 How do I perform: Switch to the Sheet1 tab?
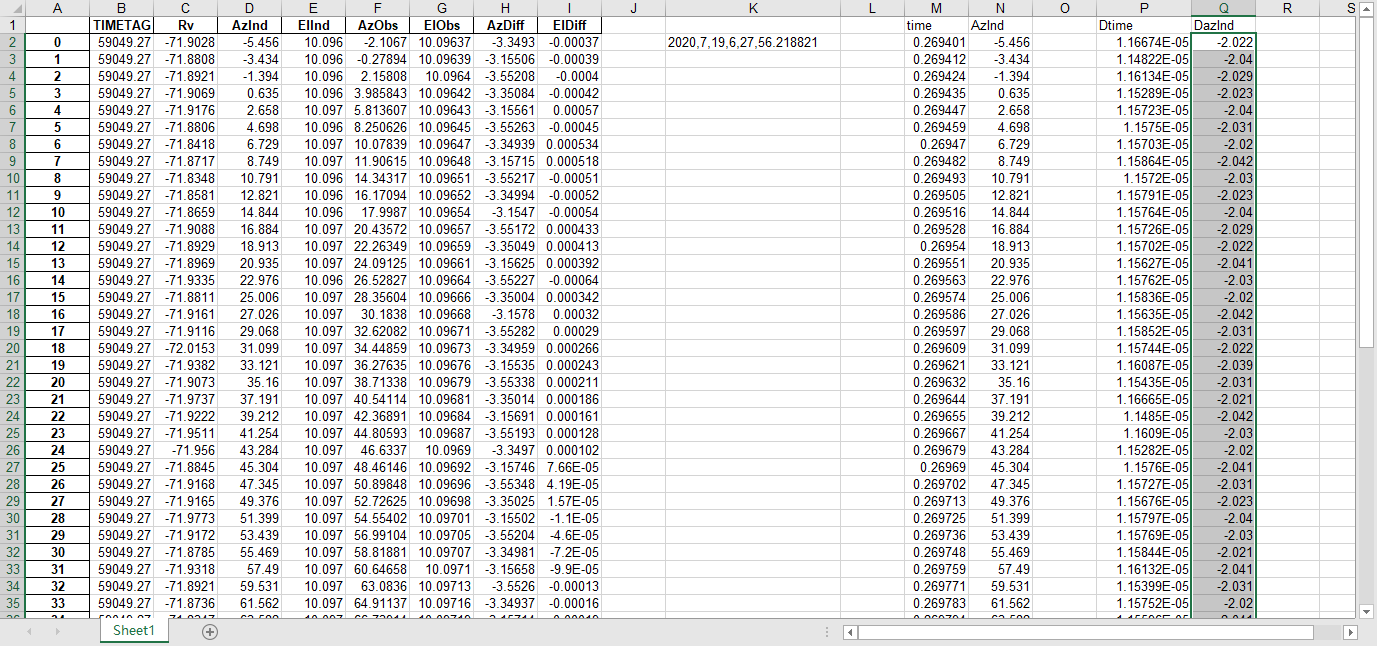point(133,632)
